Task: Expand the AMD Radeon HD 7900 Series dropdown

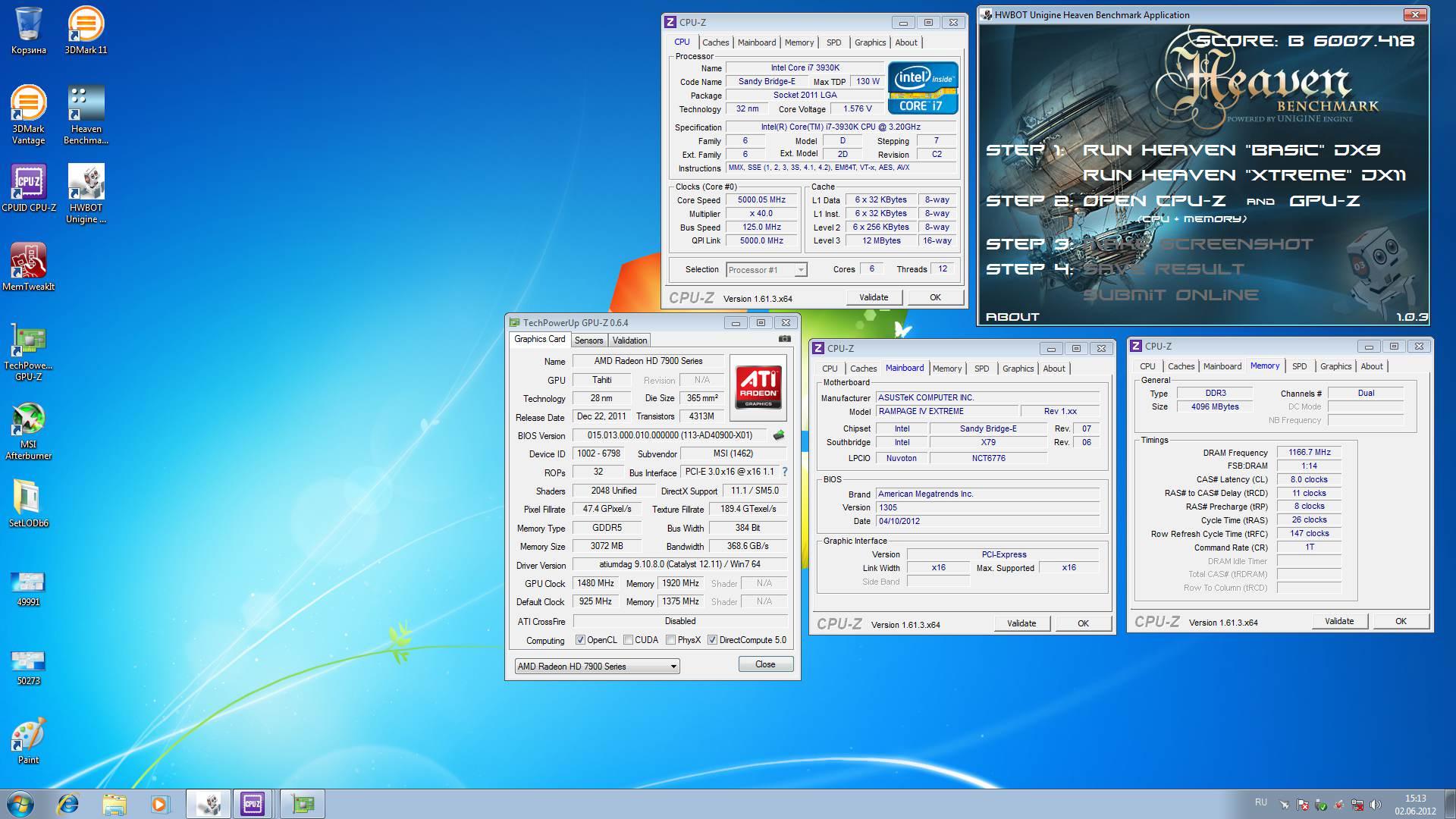Action: (x=597, y=667)
